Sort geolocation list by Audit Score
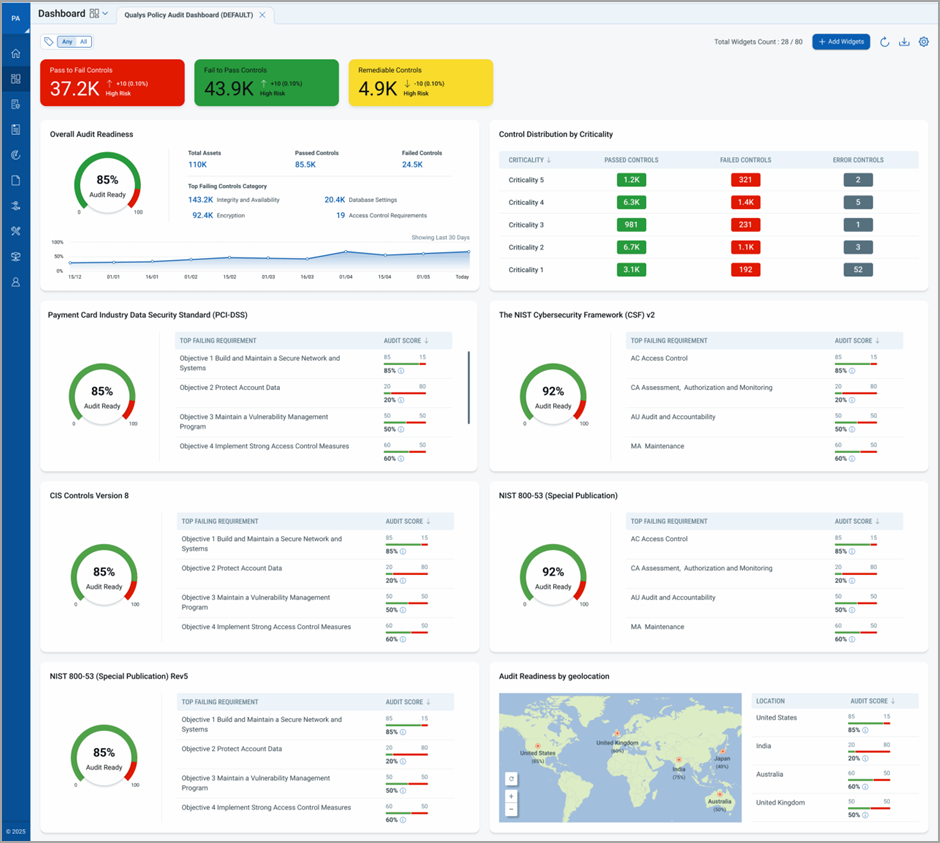 (x=893, y=701)
